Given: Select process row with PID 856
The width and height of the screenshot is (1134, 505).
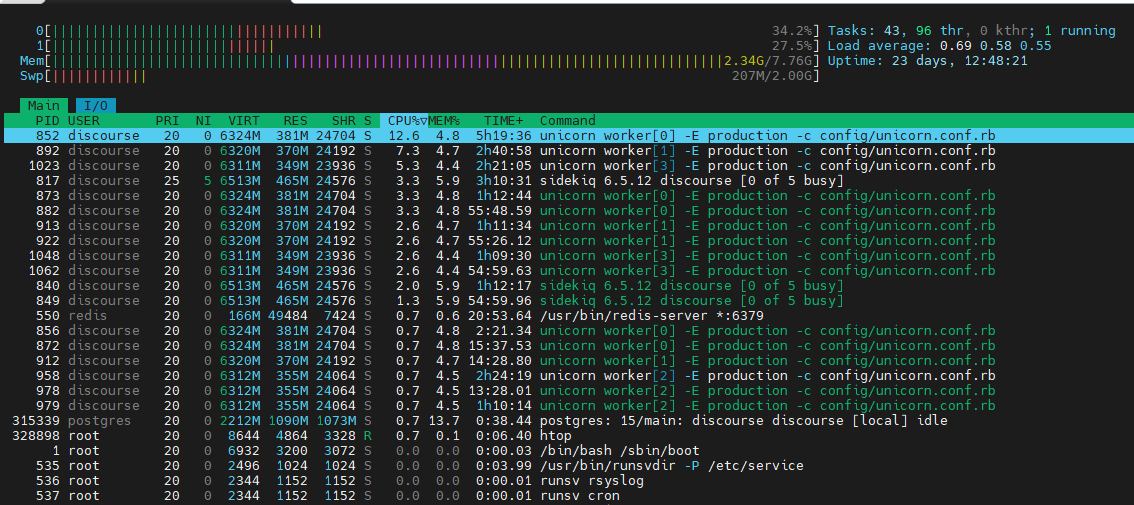Looking at the screenshot, I should click(567, 331).
